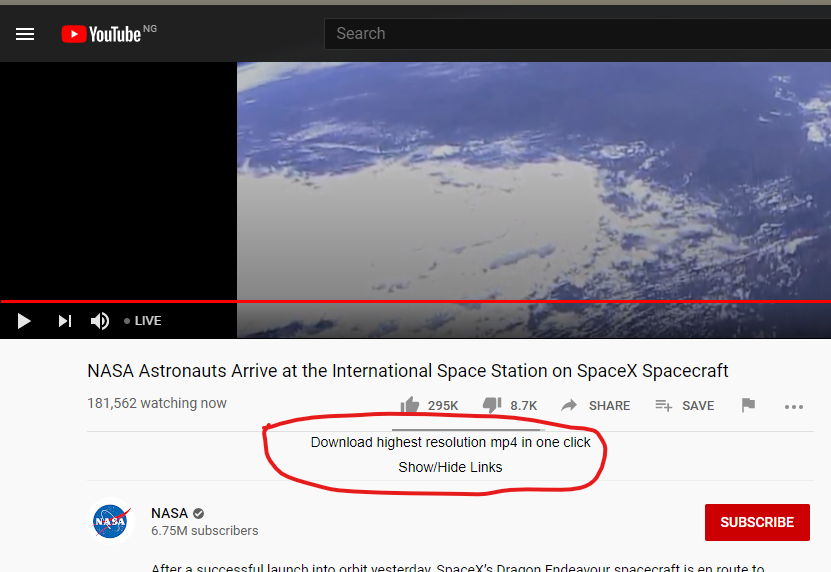
Task: Click the 181,562 watching now count
Action: pyautogui.click(x=157, y=403)
